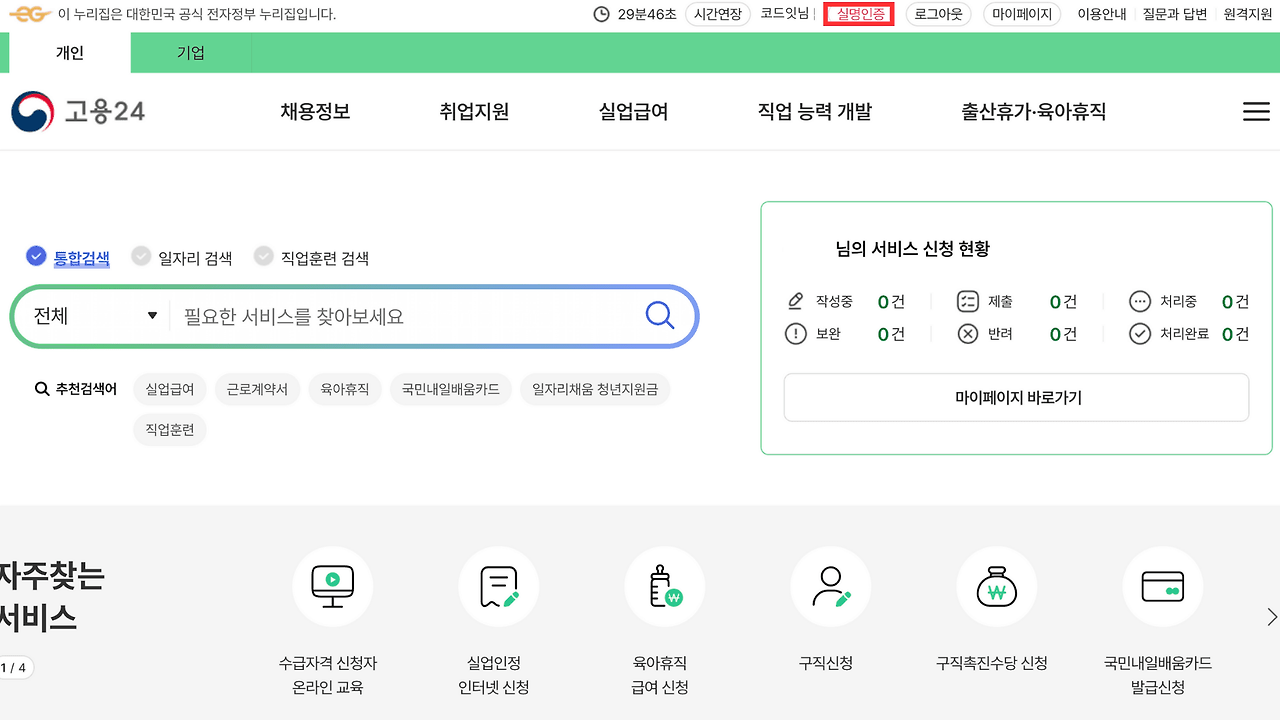Select the 직업훈련 검색 radio button
1280x720 pixels.
[x=264, y=256]
